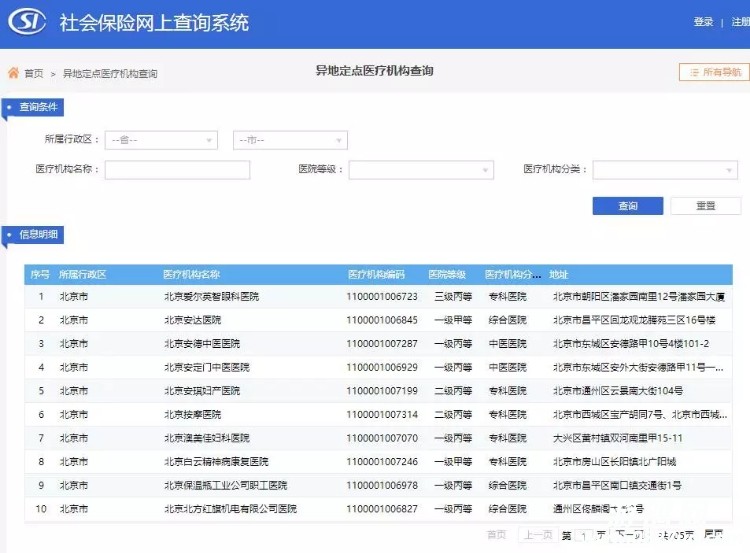Go to 首页 in breadcrumb
The height and width of the screenshot is (553, 750).
34,73
